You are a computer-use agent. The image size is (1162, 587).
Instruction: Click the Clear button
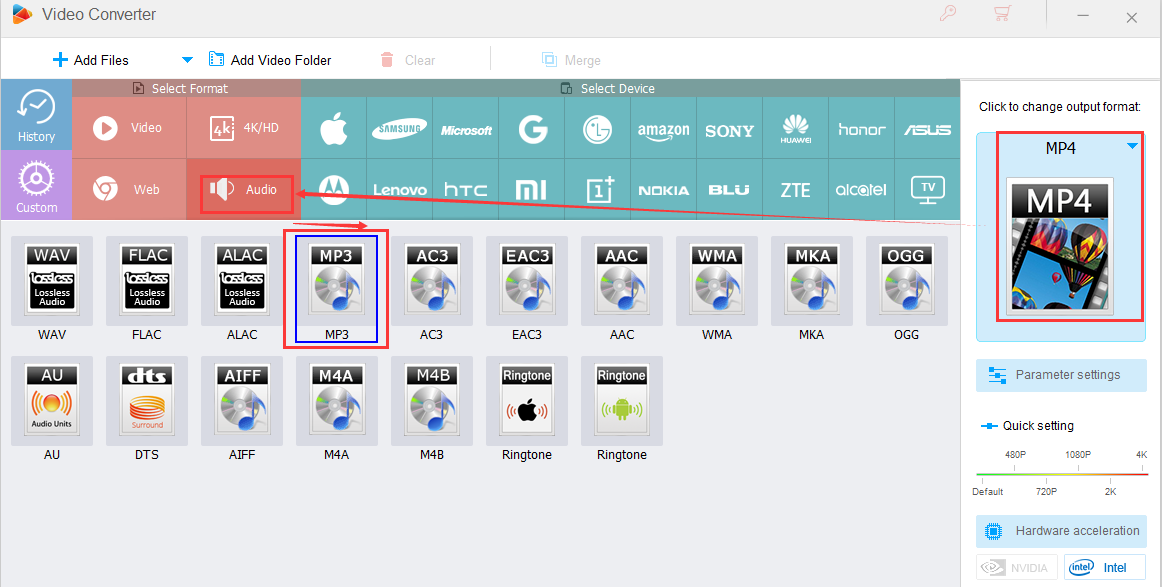click(408, 60)
